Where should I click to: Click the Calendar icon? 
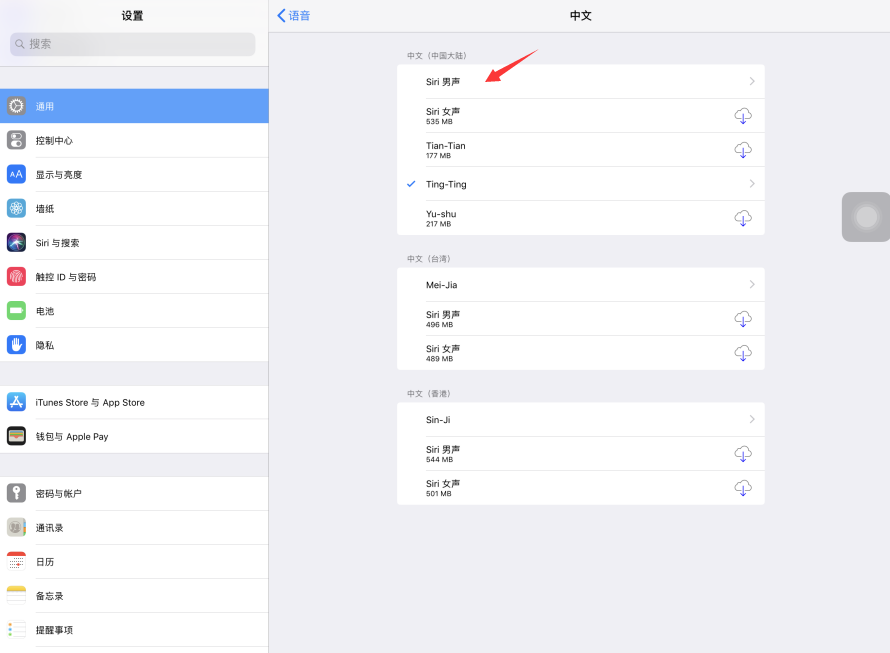[x=16, y=561]
